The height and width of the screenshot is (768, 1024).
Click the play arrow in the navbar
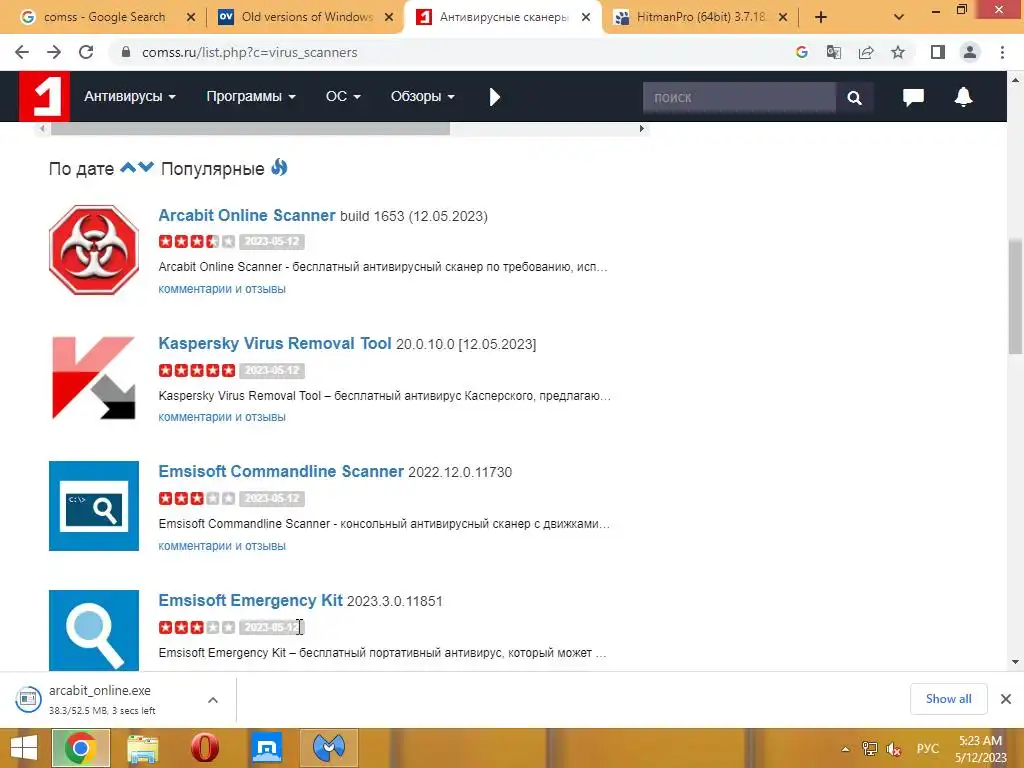click(494, 97)
